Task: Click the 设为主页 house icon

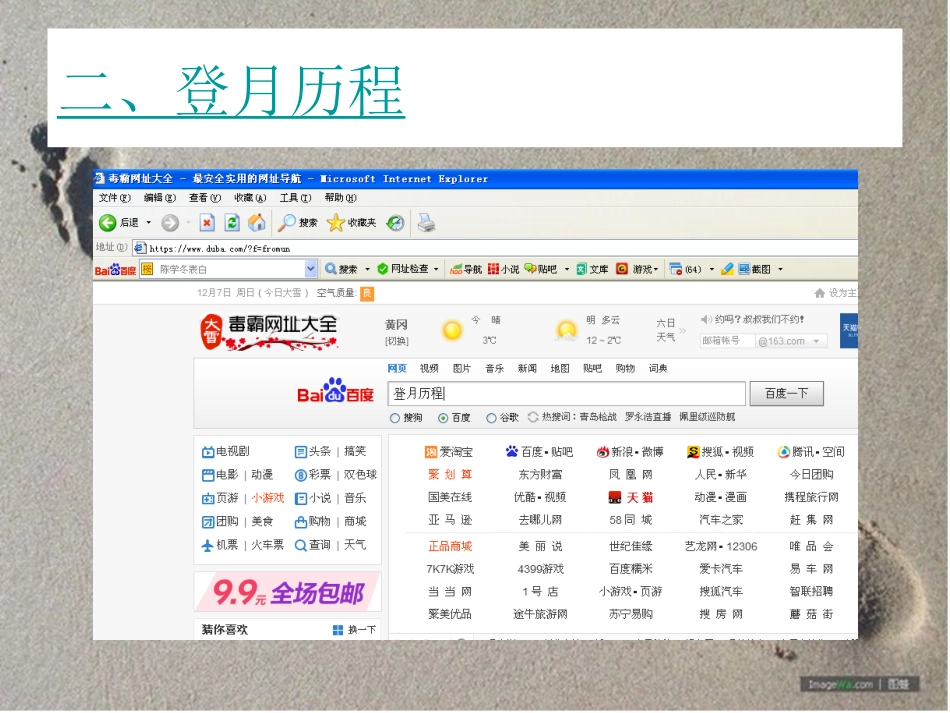Action: [x=819, y=293]
